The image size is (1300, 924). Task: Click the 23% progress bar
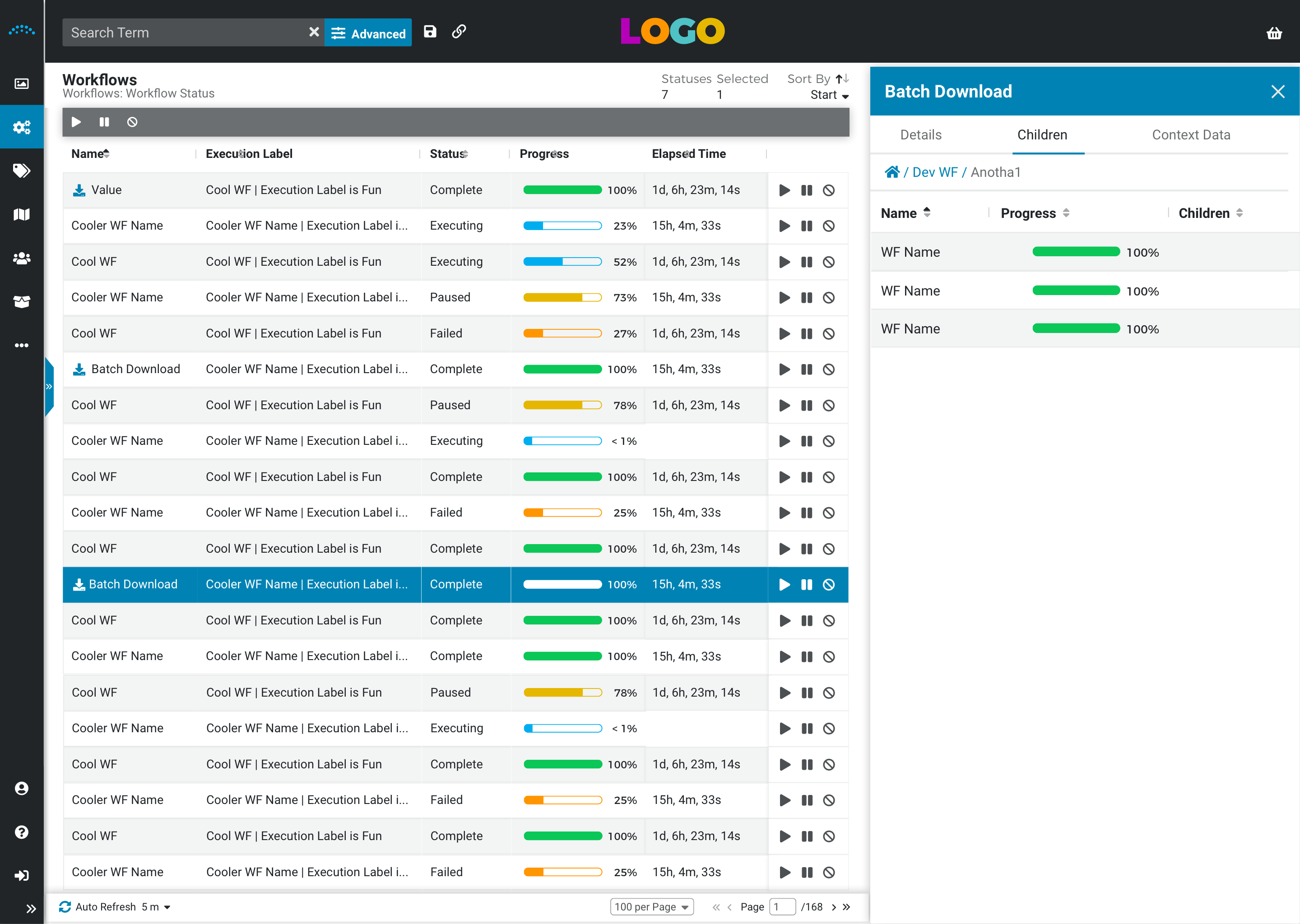[x=562, y=226]
